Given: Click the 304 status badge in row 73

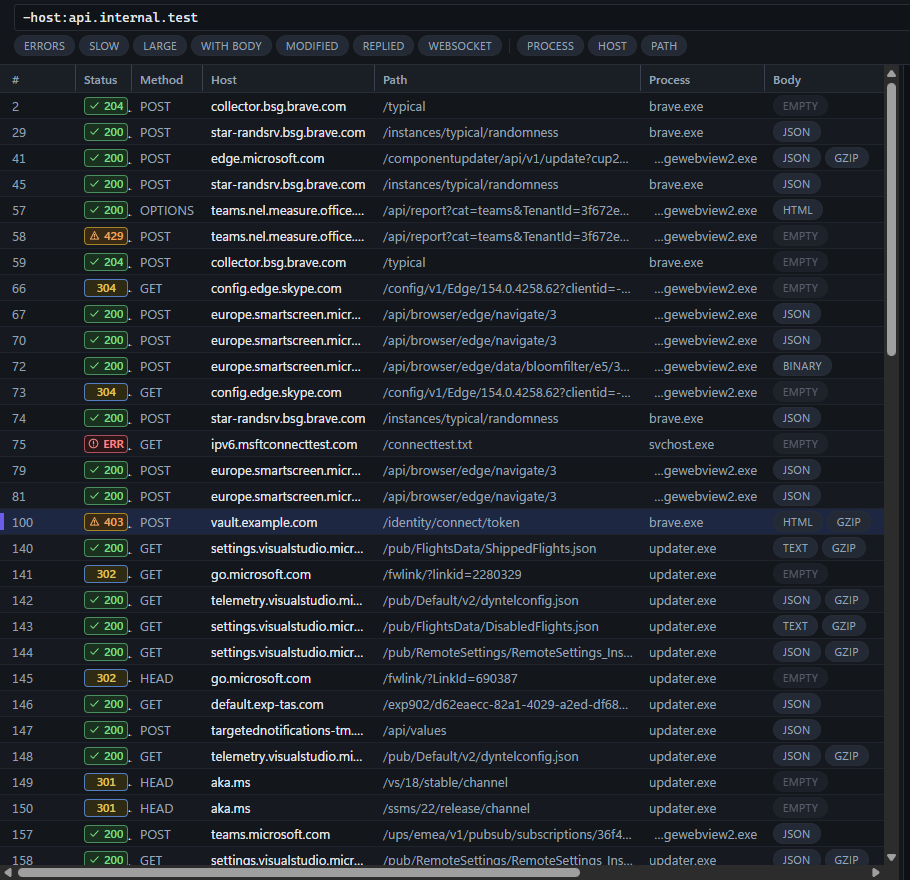Looking at the screenshot, I should (x=106, y=392).
